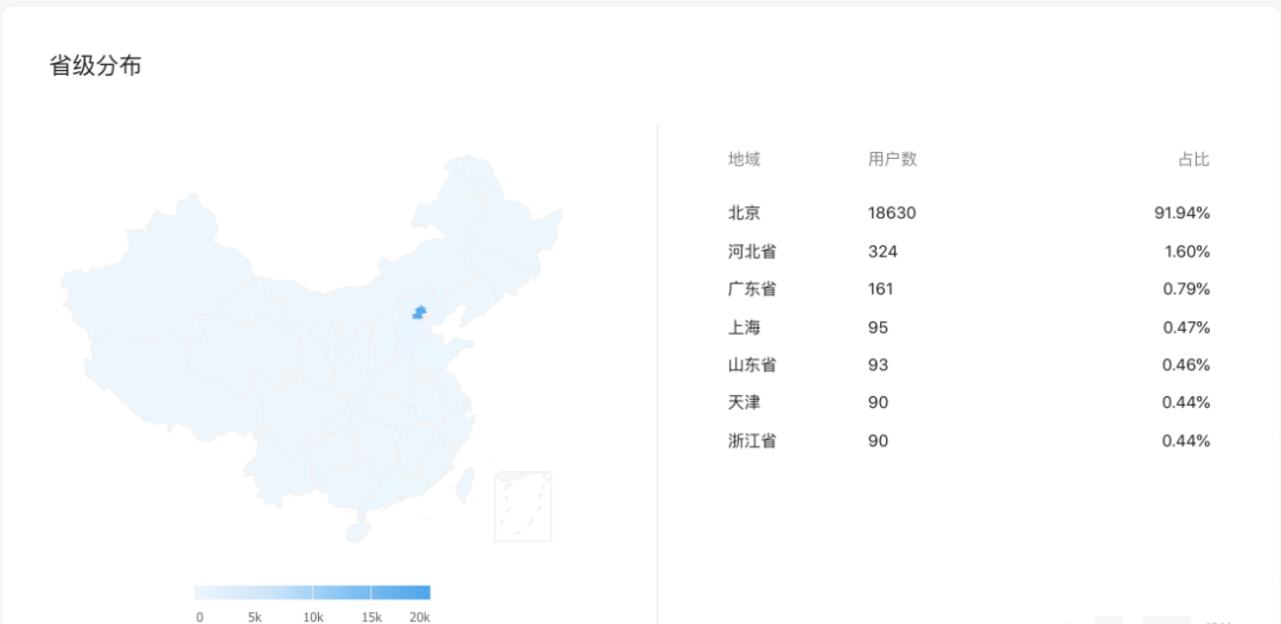
Task: Select the 上海 row name
Action: (744, 327)
